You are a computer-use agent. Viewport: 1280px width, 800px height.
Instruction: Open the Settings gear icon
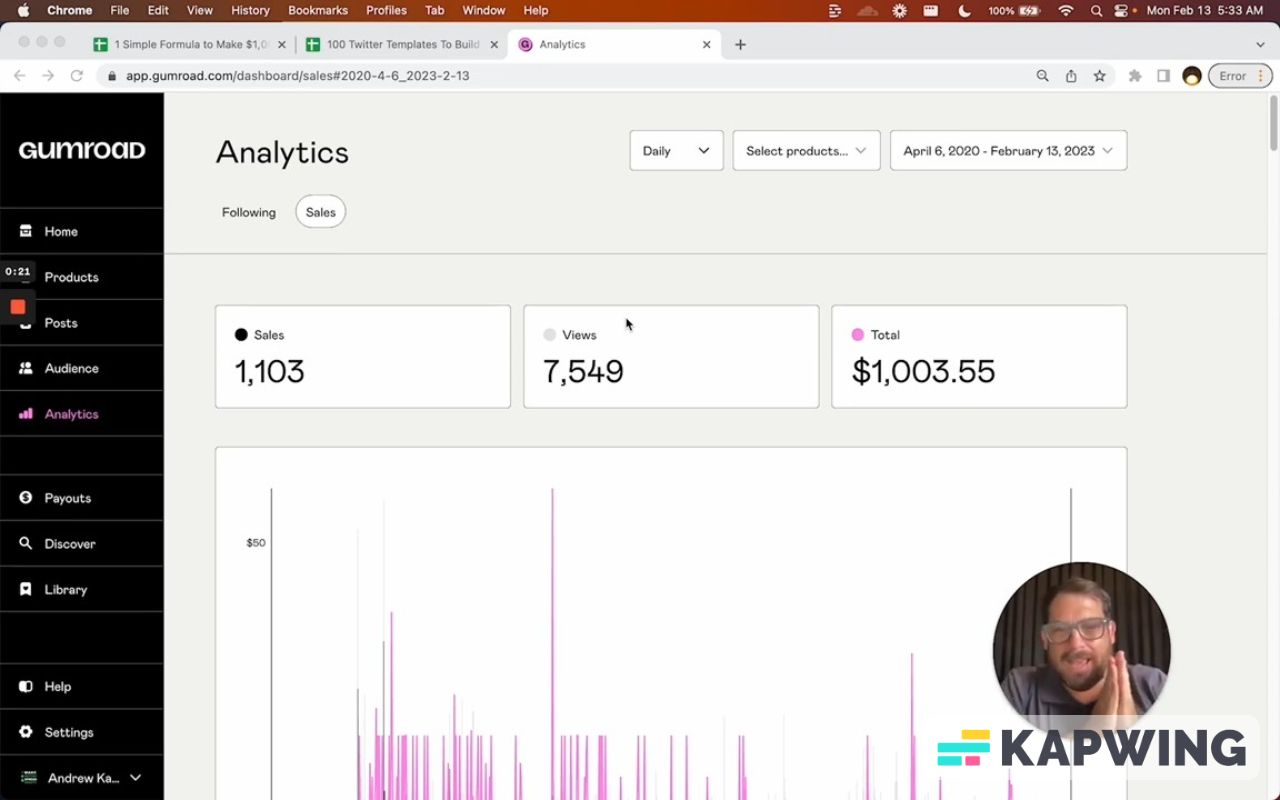pyautogui.click(x=26, y=732)
